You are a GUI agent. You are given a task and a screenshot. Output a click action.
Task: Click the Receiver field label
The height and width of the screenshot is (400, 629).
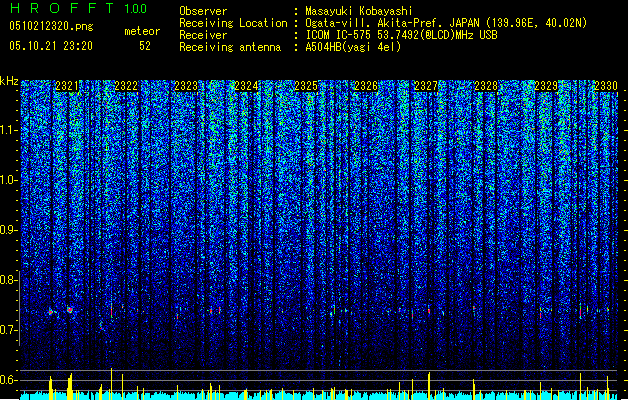pos(203,35)
